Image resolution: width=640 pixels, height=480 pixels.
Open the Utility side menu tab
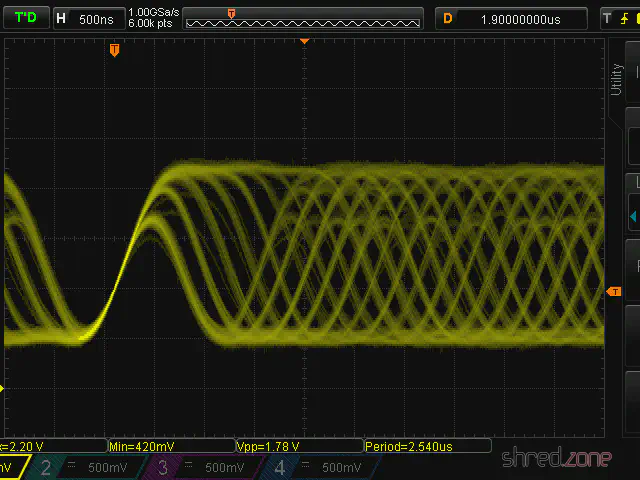coord(616,80)
